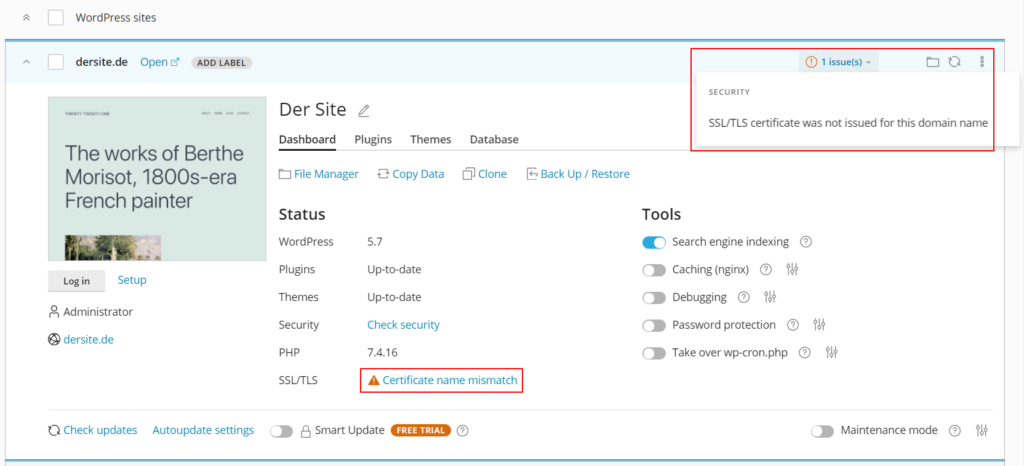The height and width of the screenshot is (466, 1024).
Task: Enable the Password protection toggle
Action: point(654,325)
